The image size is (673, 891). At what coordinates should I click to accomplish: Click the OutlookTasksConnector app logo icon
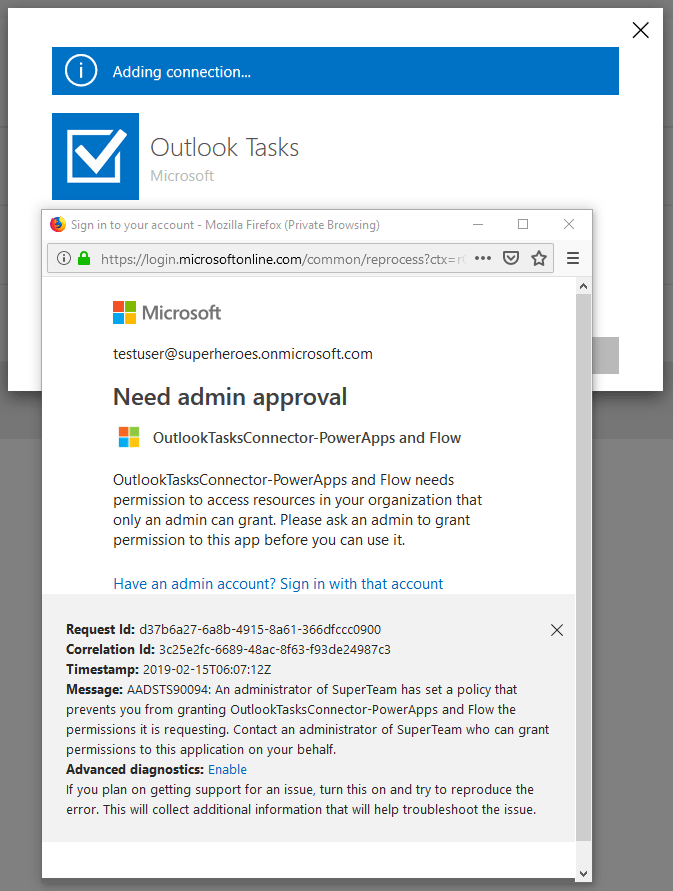pyautogui.click(x=129, y=438)
